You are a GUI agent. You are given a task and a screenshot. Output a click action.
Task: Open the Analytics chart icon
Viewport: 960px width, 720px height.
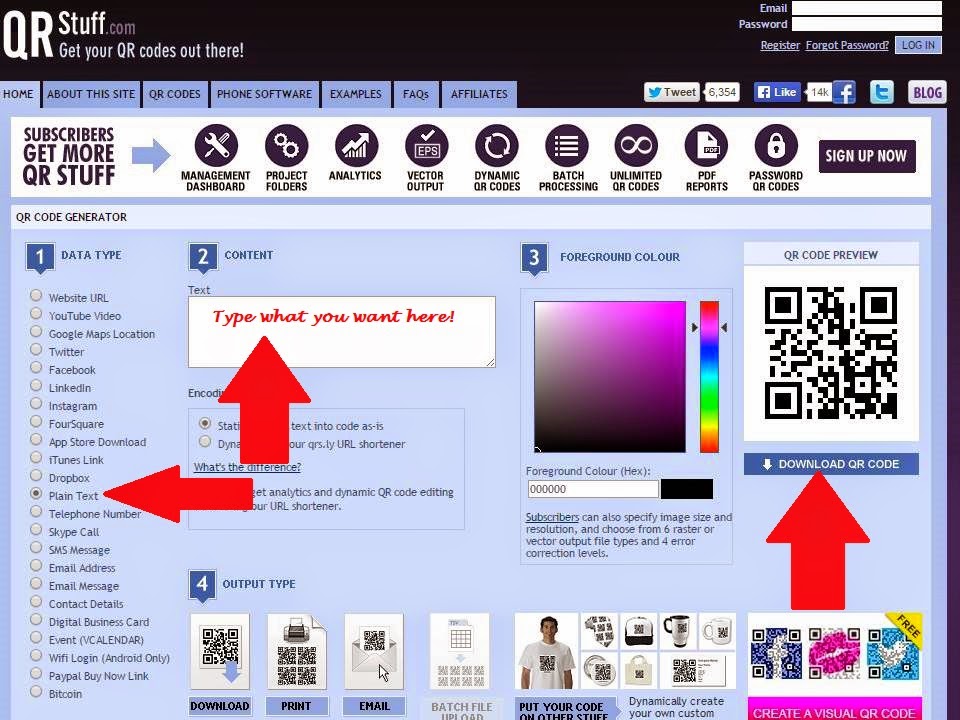pyautogui.click(x=356, y=146)
